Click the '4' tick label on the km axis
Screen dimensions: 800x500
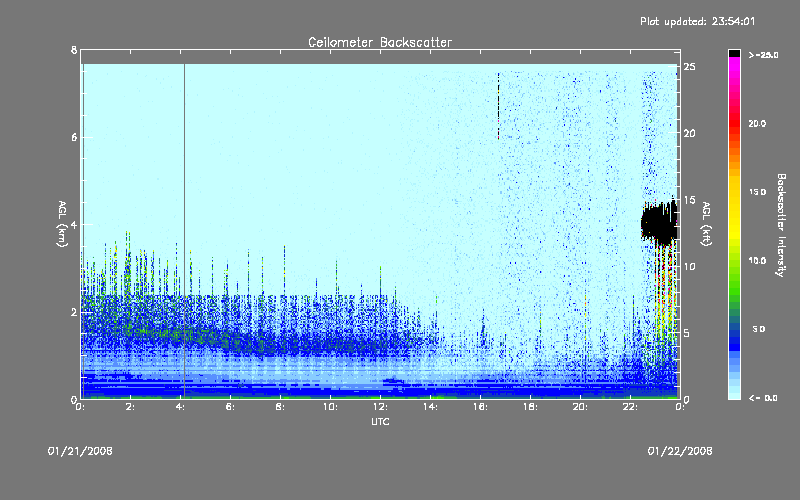click(x=74, y=224)
